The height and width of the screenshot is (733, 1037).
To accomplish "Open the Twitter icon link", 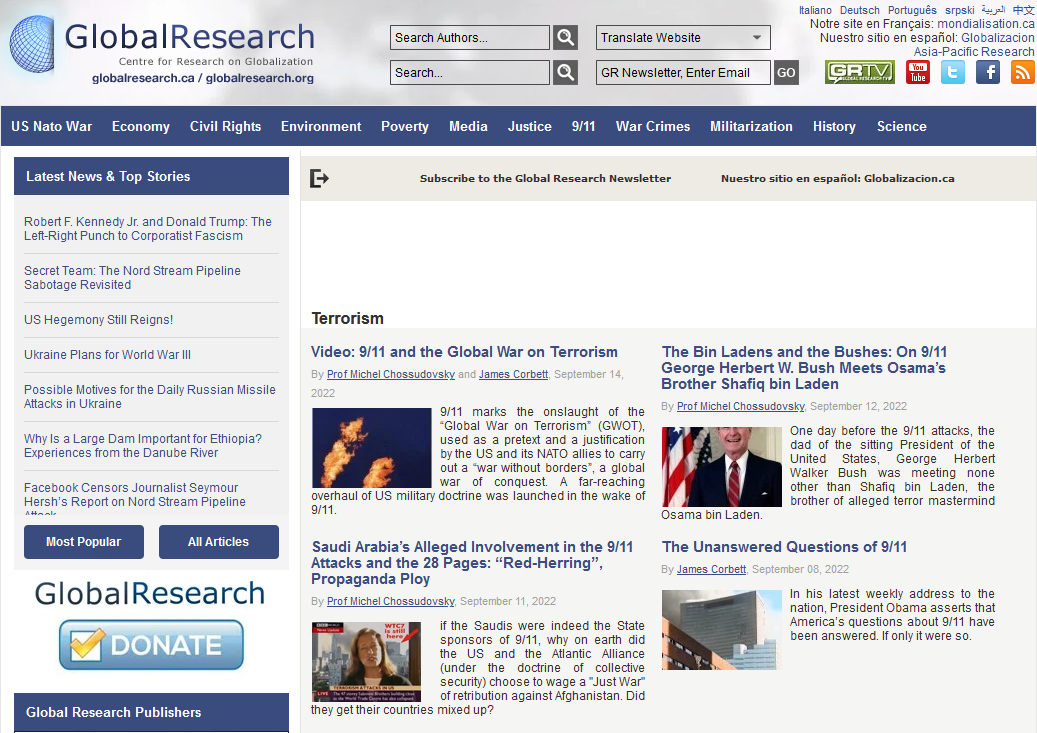I will pos(953,72).
